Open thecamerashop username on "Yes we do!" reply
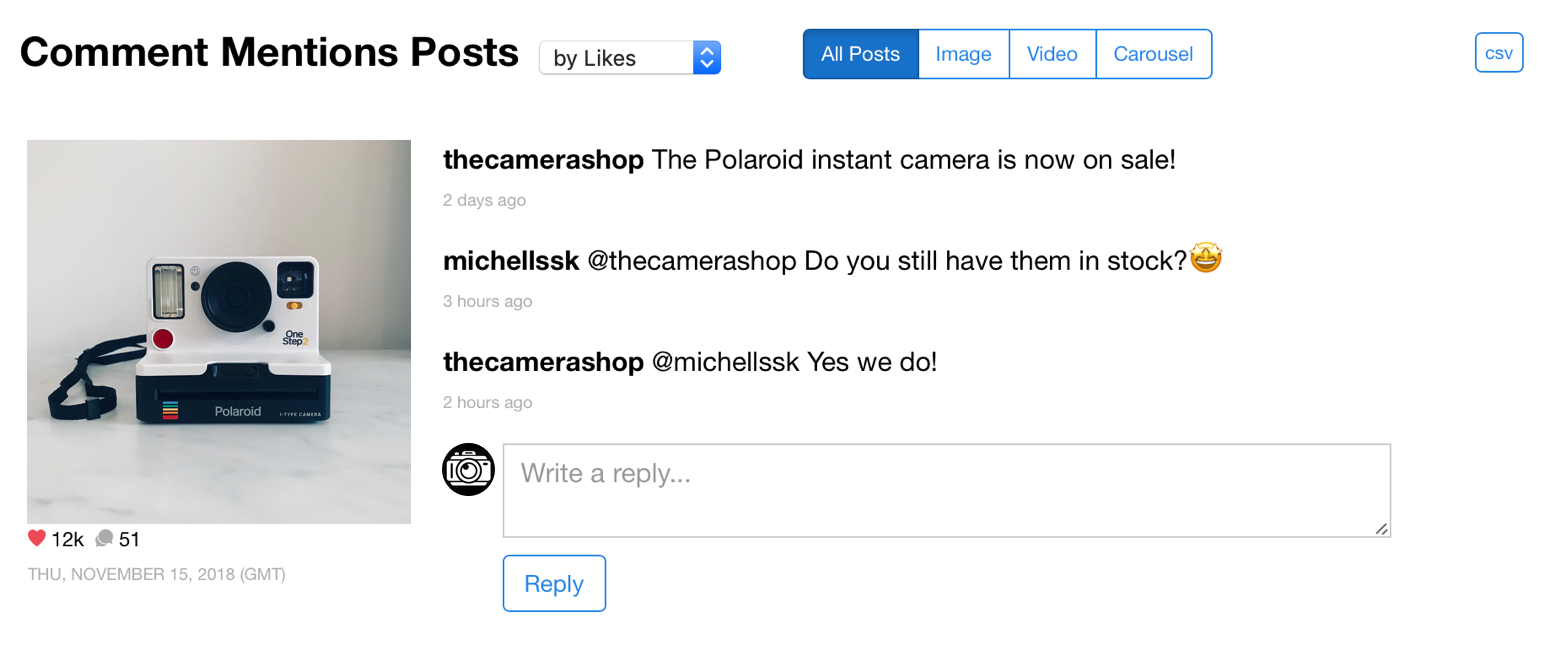The height and width of the screenshot is (661, 1545). [x=543, y=362]
